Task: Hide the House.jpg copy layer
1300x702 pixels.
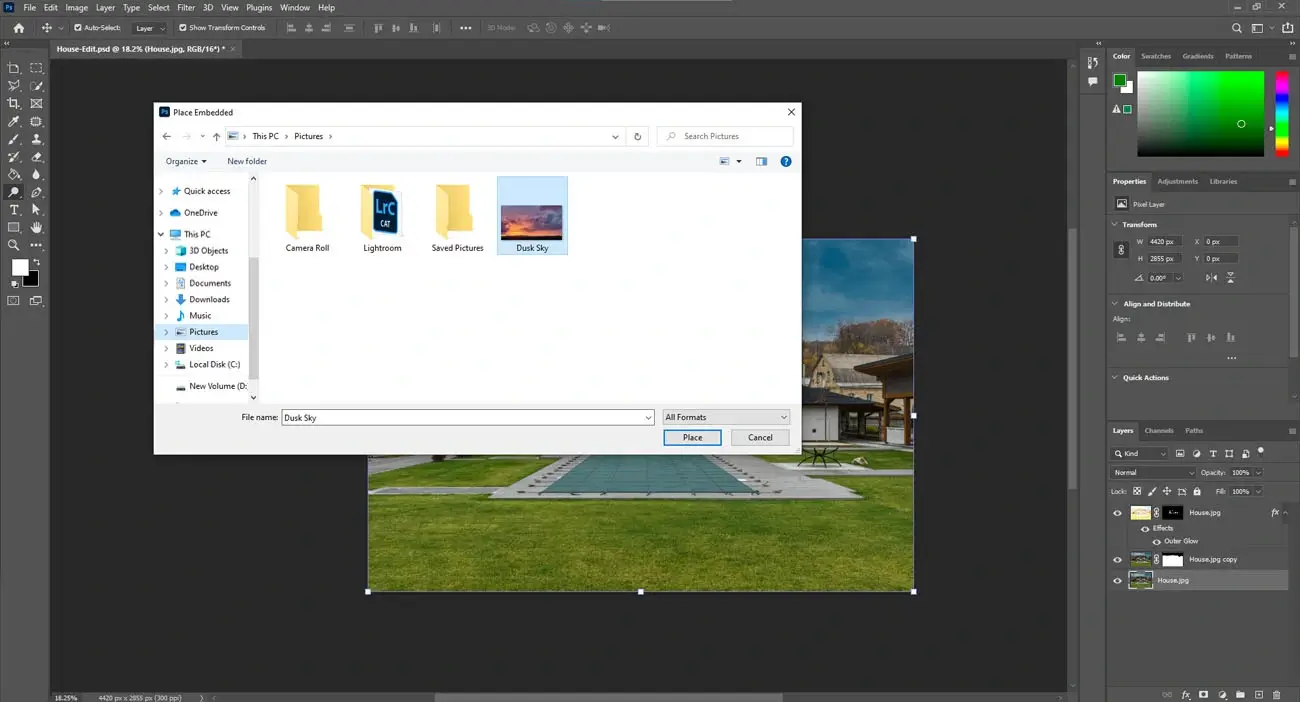Action: [1118, 559]
